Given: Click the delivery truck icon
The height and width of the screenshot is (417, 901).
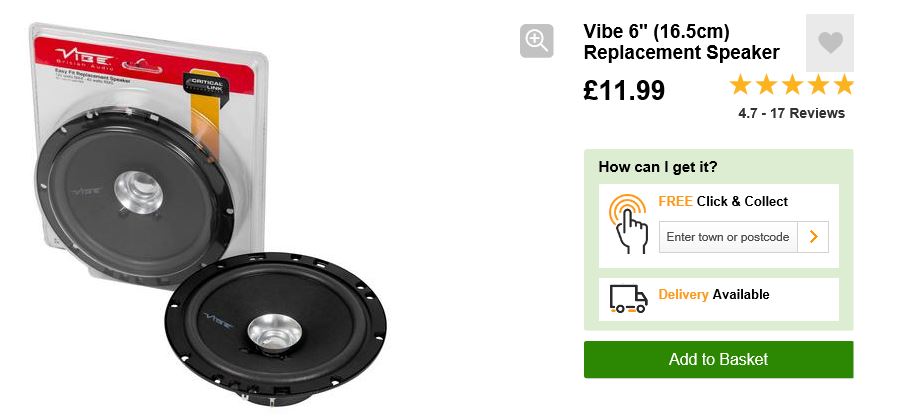Looking at the screenshot, I should click(x=628, y=299).
